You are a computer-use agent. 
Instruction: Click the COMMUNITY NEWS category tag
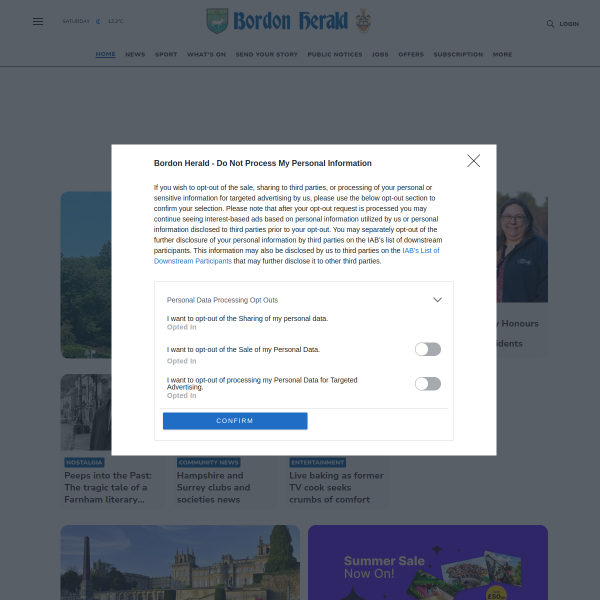click(209, 462)
